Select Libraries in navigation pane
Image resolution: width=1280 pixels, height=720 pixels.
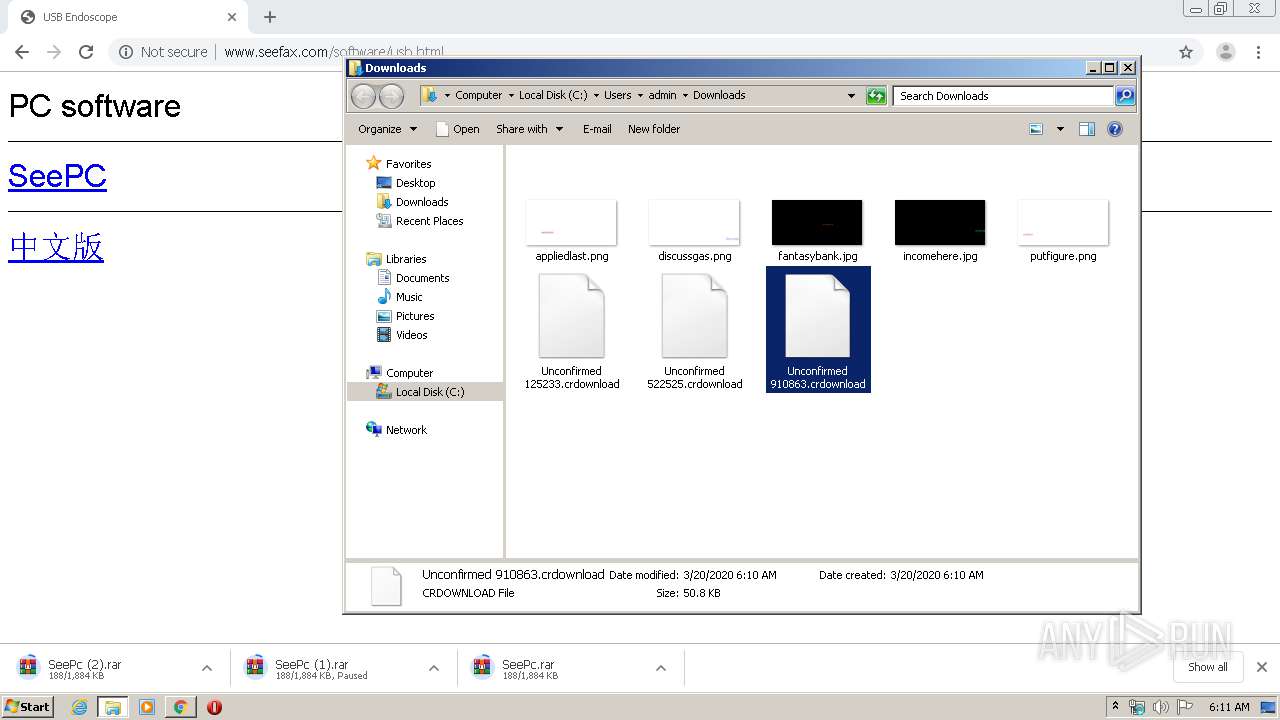tap(397, 259)
